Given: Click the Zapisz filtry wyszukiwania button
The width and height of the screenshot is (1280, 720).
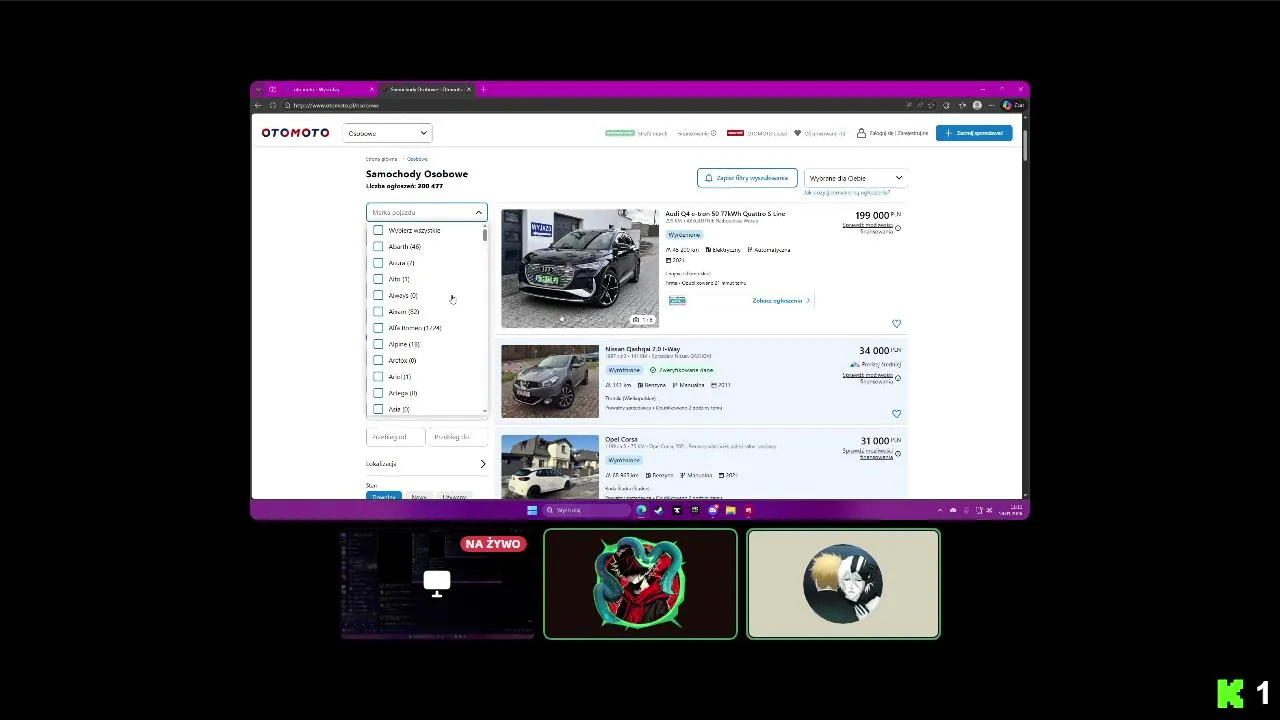Looking at the screenshot, I should [x=747, y=178].
